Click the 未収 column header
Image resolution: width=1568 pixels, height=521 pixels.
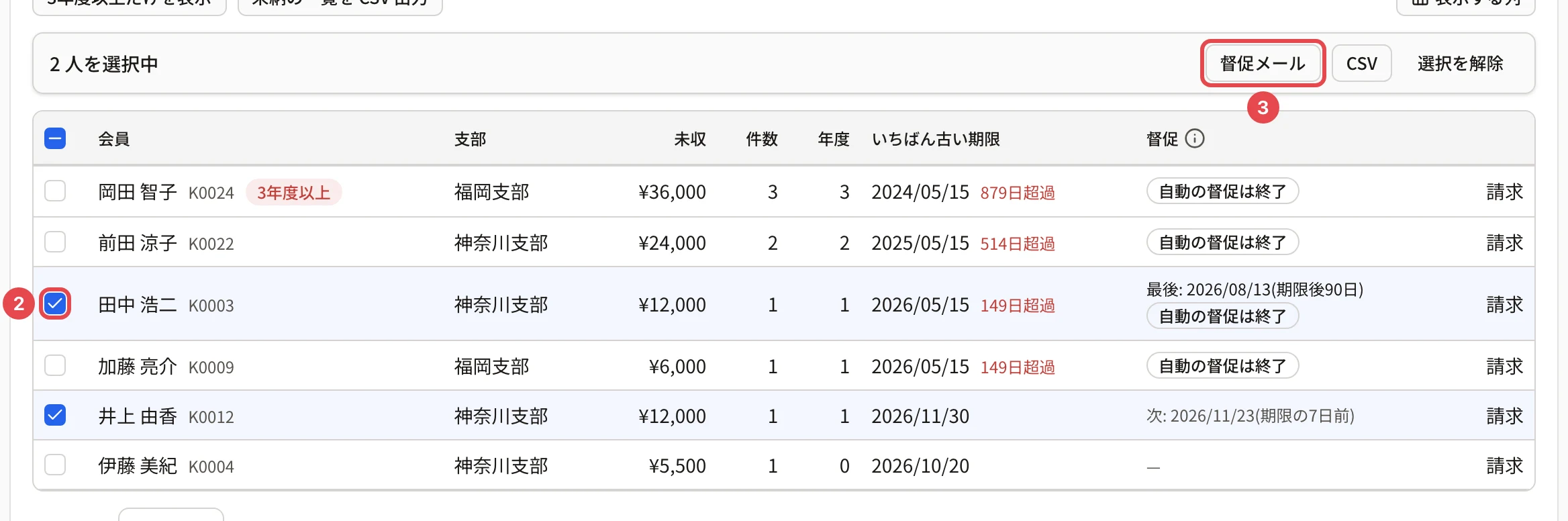pos(690,139)
